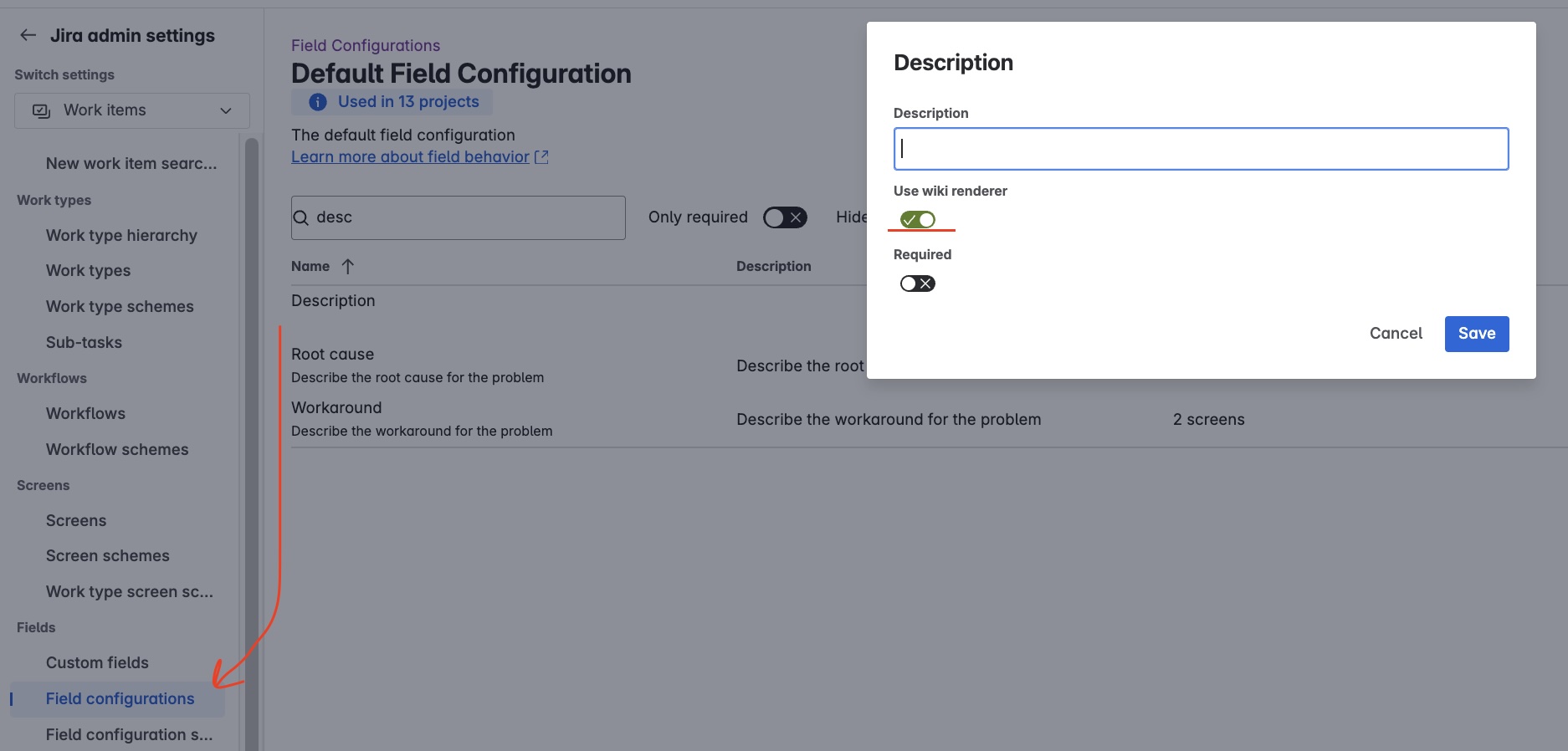1568x751 pixels.
Task: Cancel the Description dialog
Action: pos(1395,333)
